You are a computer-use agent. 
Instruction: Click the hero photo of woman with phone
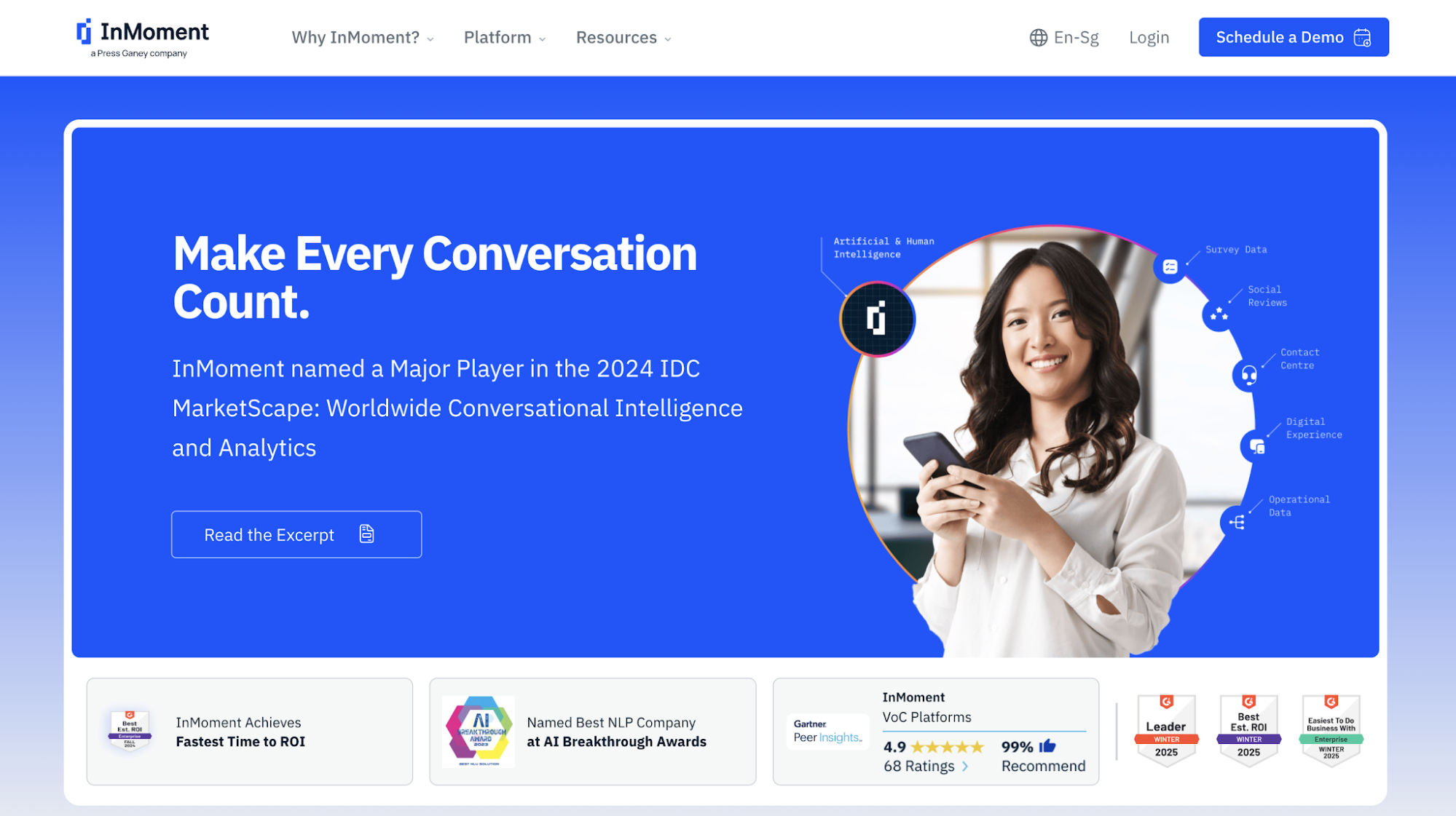click(x=1051, y=442)
